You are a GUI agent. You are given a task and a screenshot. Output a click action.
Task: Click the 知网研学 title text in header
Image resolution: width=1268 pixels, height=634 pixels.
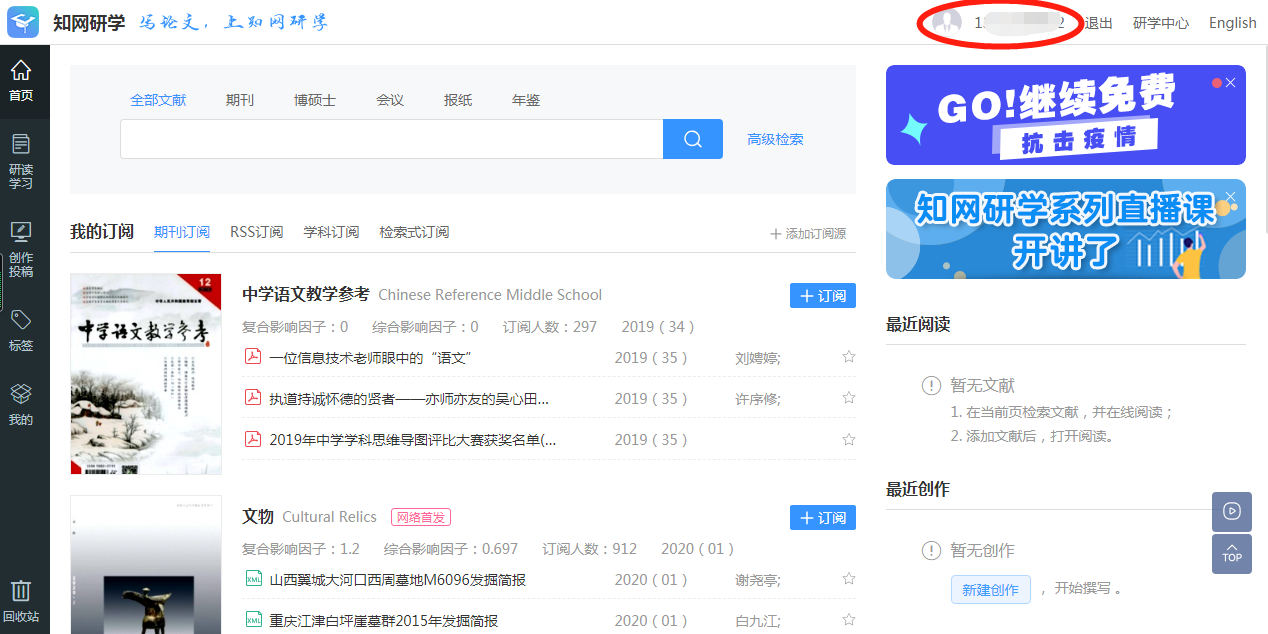89,22
